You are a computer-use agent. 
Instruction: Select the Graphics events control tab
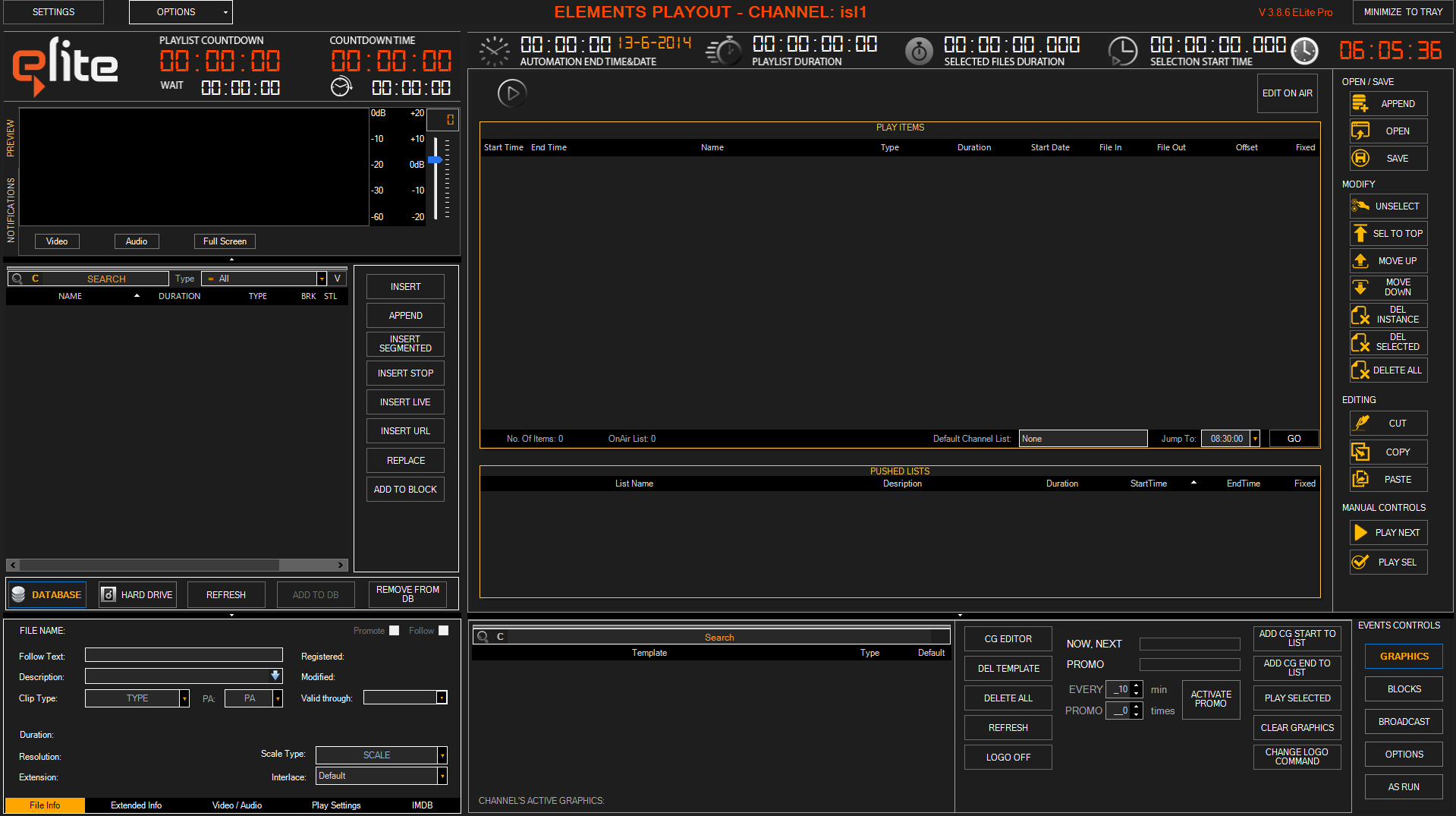point(1404,657)
